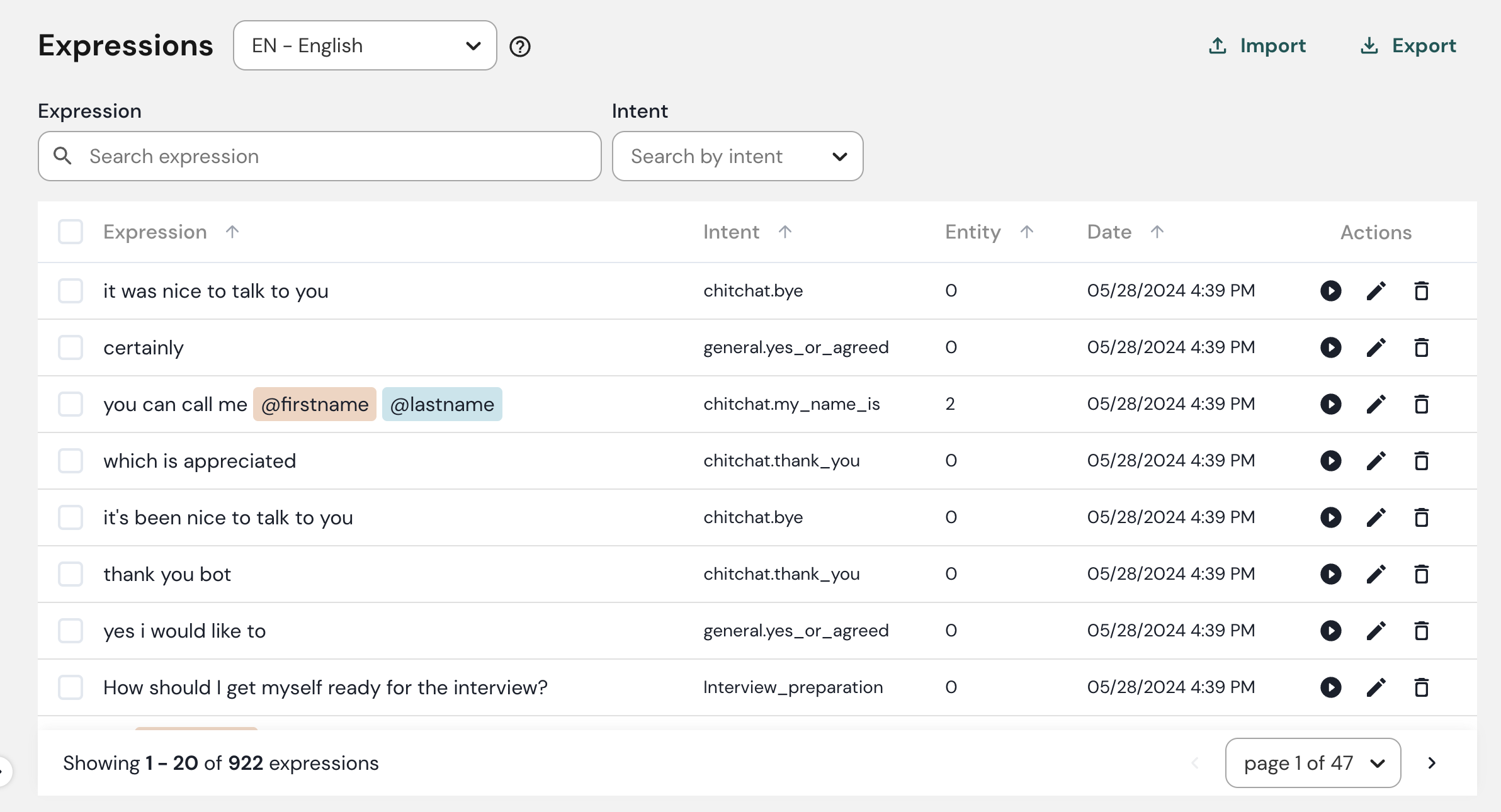1501x812 pixels.
Task: Select the 'thank you bot' row checkbox
Action: [71, 574]
